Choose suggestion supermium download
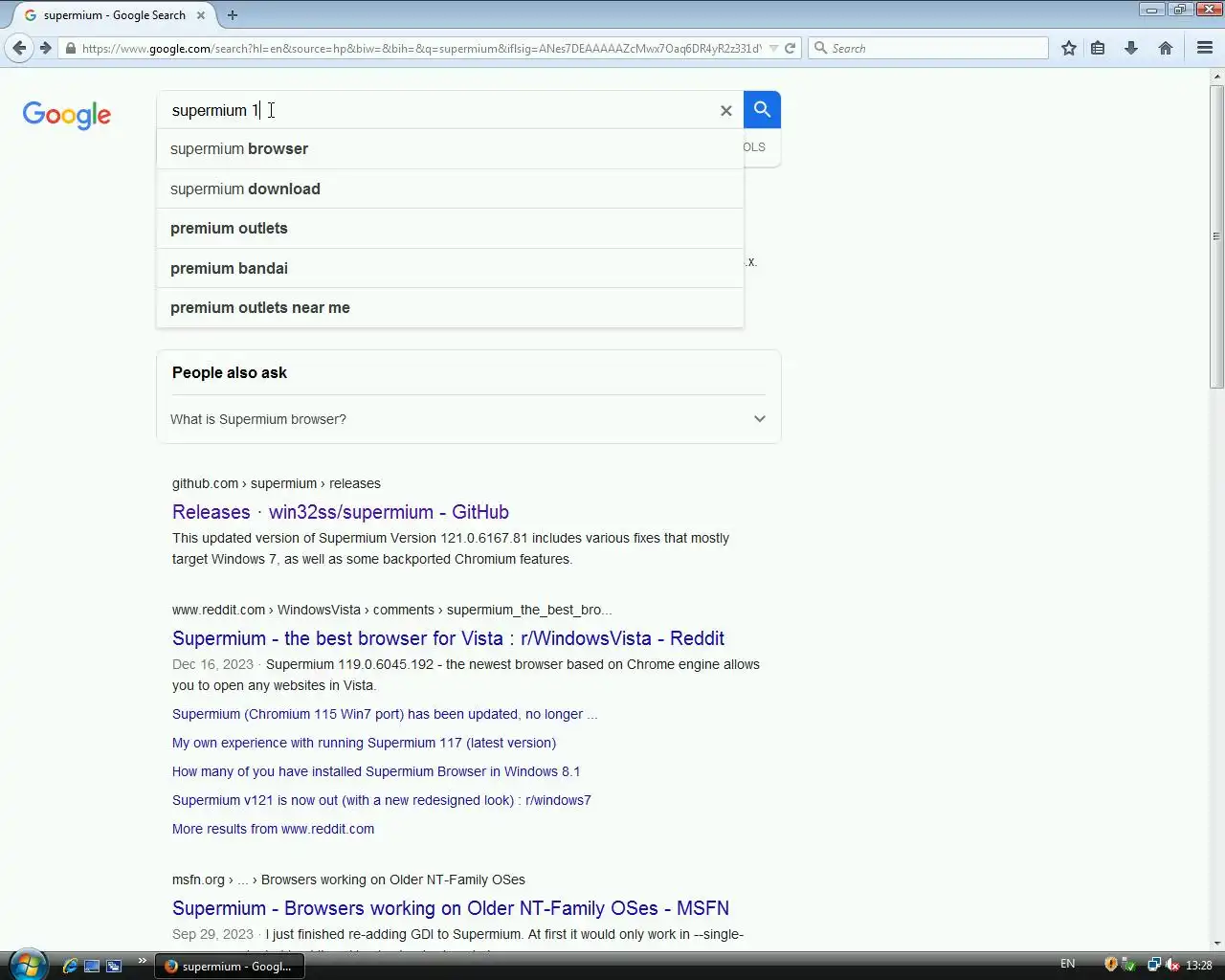 450,189
